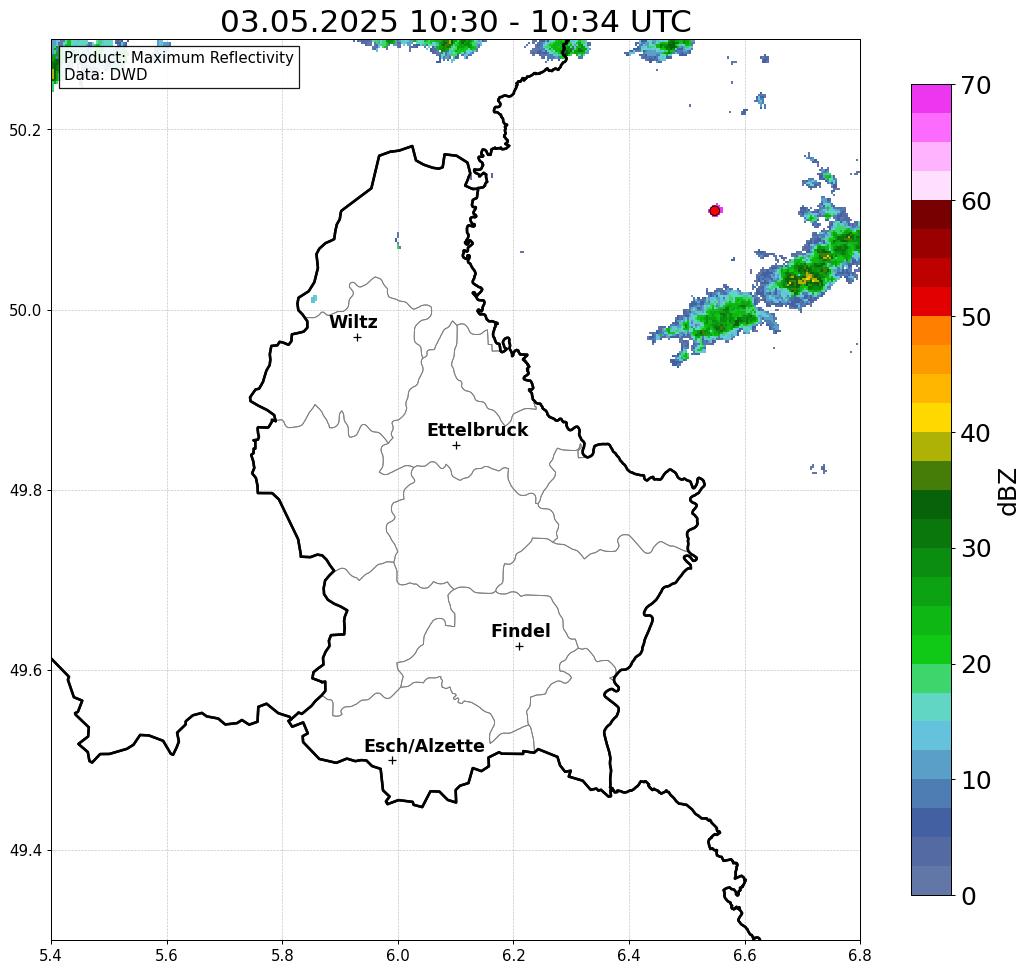Click the Findel station label
Screen dimensions: 1029x973
coord(520,631)
